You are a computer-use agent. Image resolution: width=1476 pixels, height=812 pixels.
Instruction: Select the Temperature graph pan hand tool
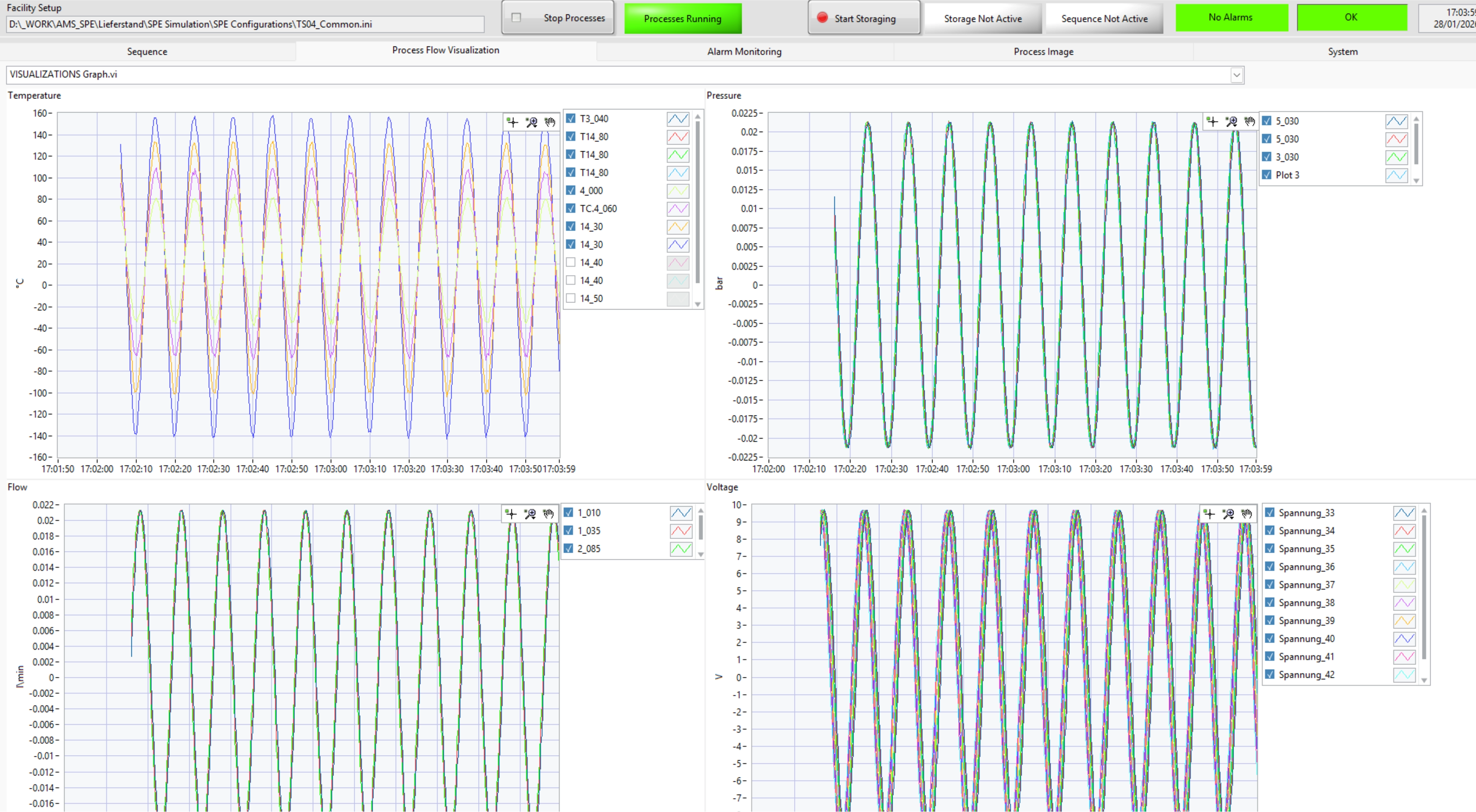(x=550, y=122)
